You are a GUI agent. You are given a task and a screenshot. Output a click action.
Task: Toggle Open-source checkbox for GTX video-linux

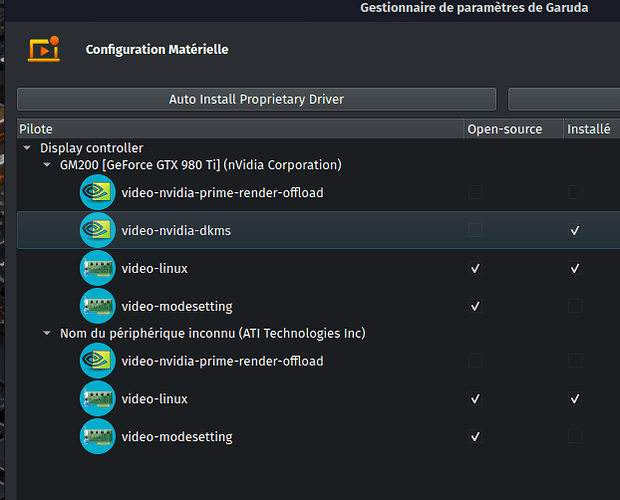[x=475, y=268]
